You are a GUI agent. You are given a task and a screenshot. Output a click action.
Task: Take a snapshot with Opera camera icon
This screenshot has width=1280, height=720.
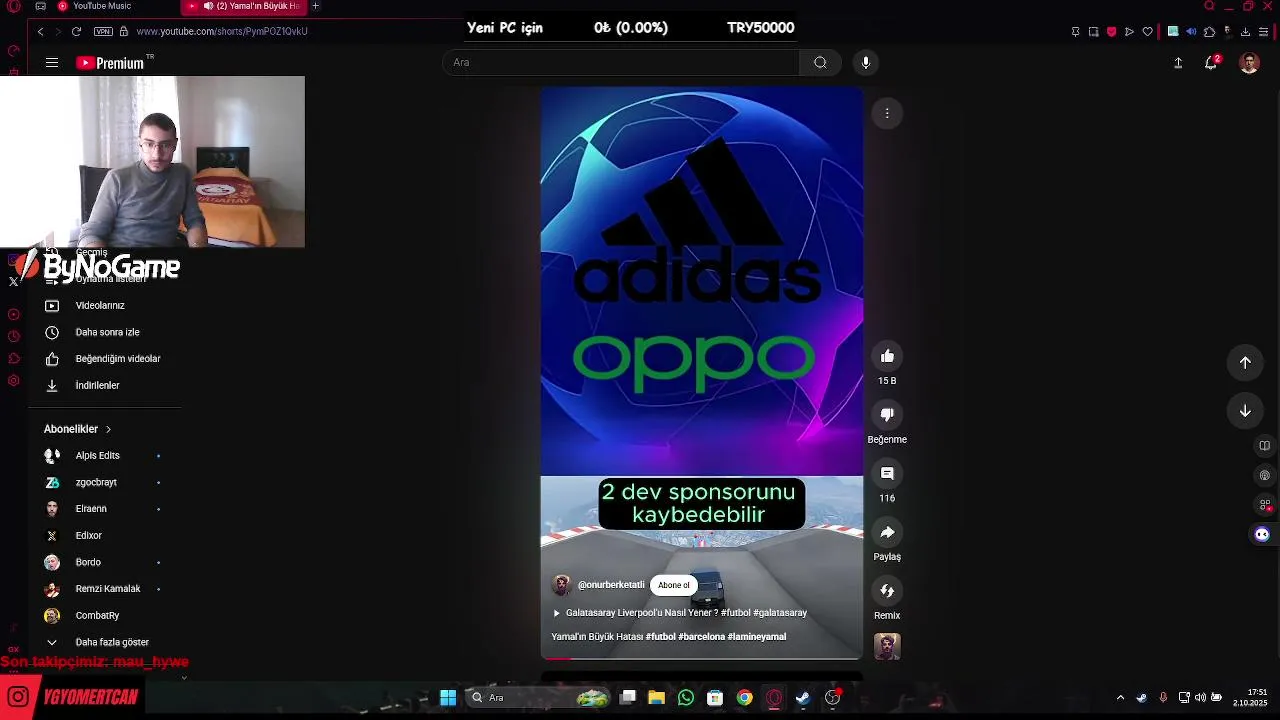click(1093, 31)
